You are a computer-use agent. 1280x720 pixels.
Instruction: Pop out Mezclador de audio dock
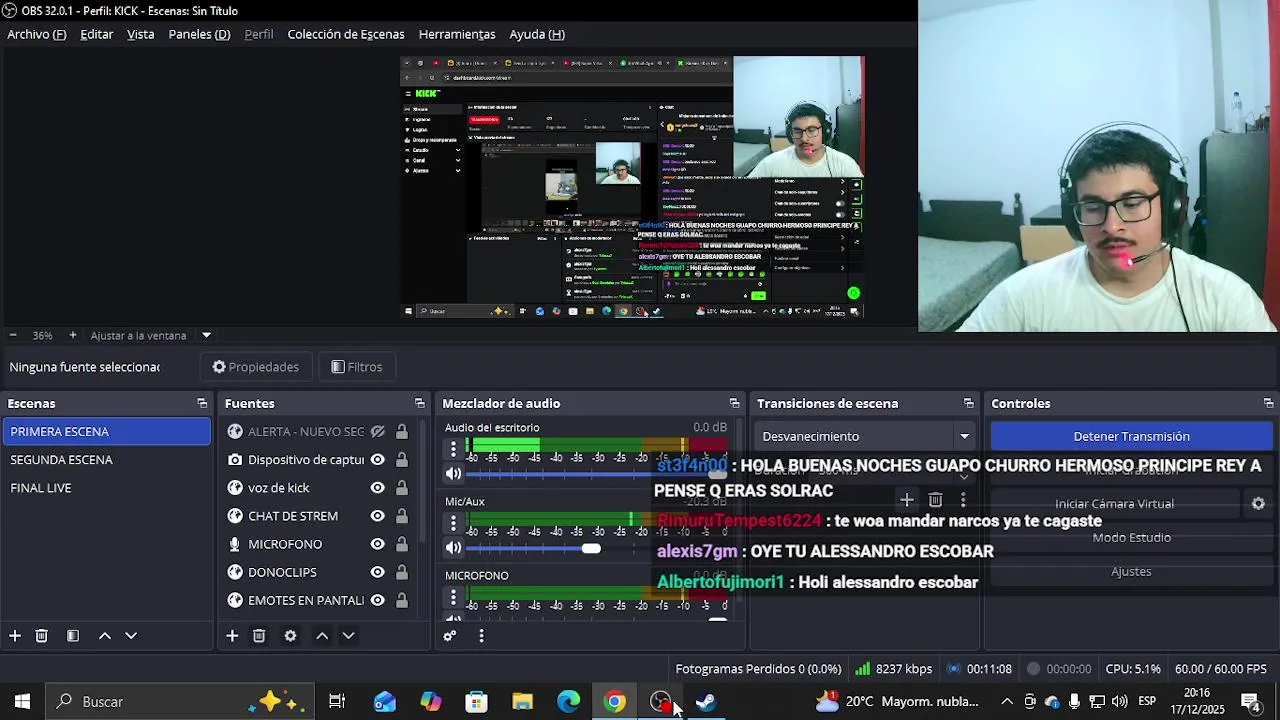tap(735, 403)
